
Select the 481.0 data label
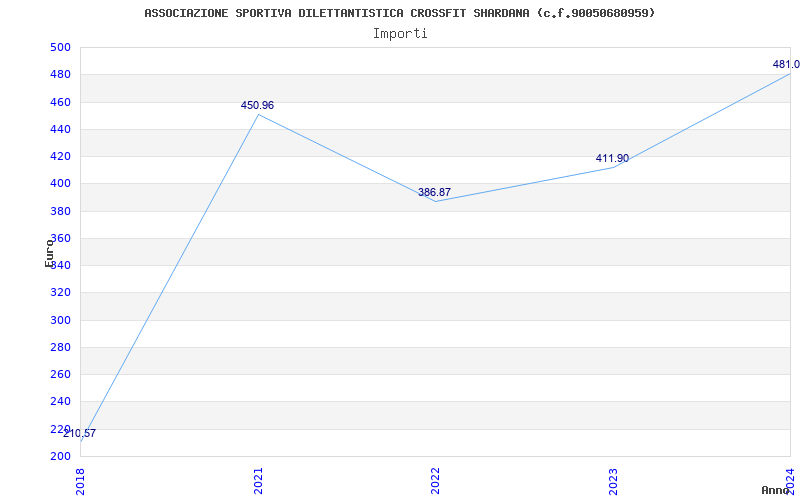[786, 64]
